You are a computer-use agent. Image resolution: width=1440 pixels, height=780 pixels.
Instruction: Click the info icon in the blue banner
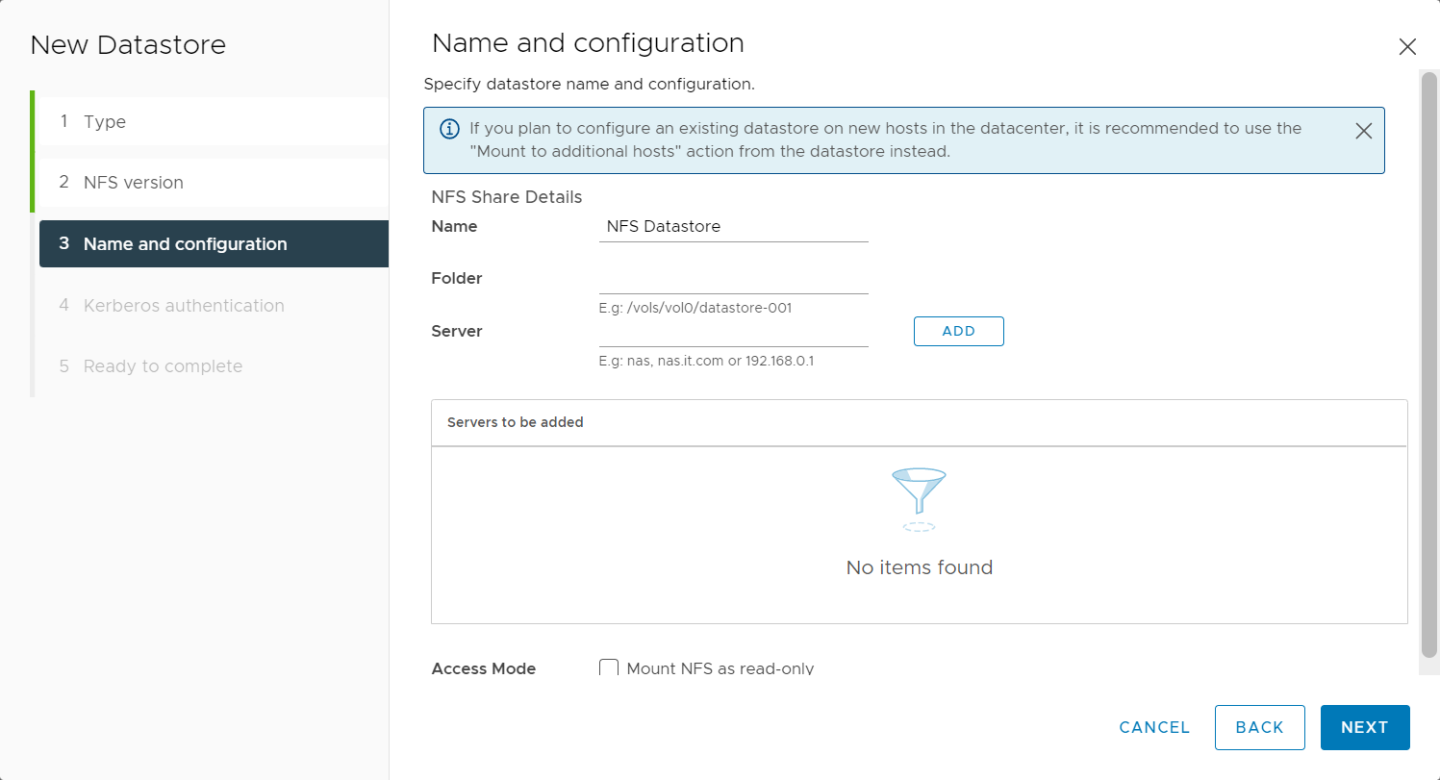[450, 129]
